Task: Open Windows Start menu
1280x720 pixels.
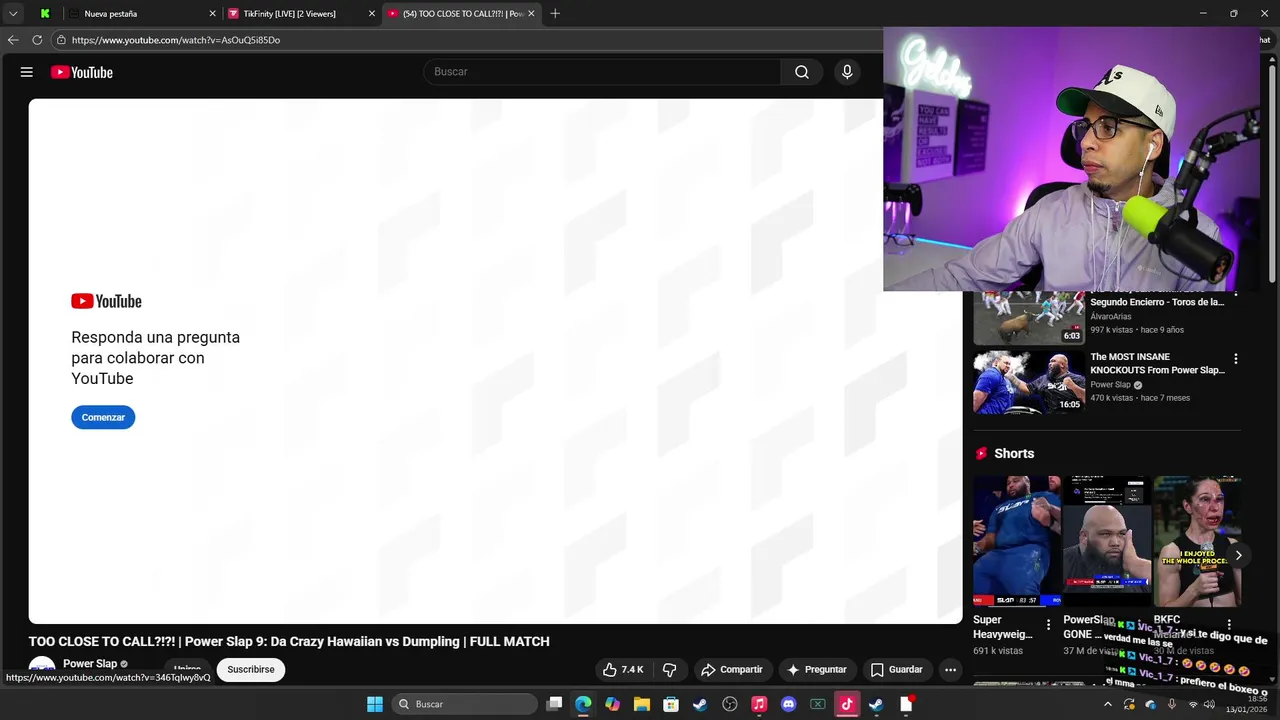Action: [x=375, y=704]
